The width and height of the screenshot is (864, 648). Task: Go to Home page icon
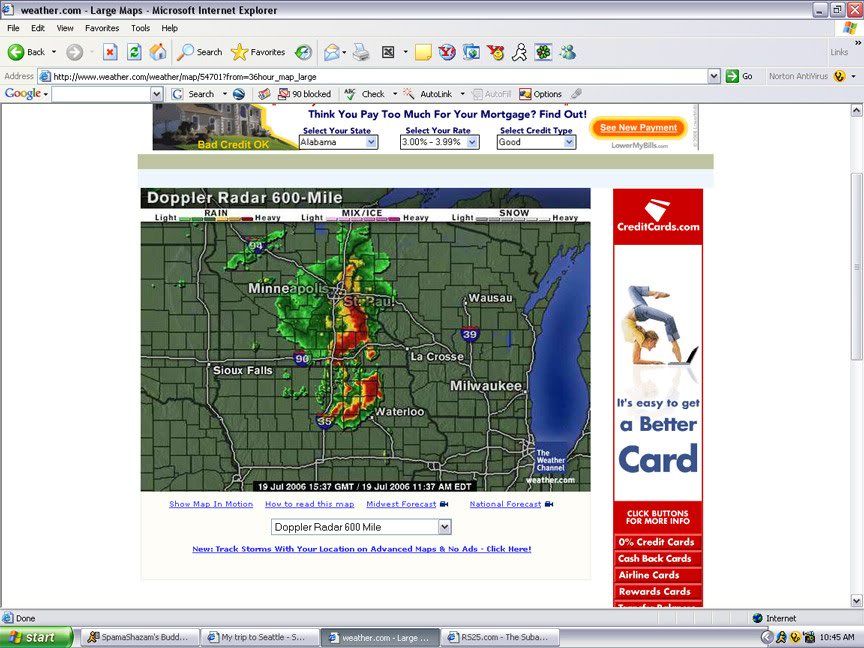point(158,52)
